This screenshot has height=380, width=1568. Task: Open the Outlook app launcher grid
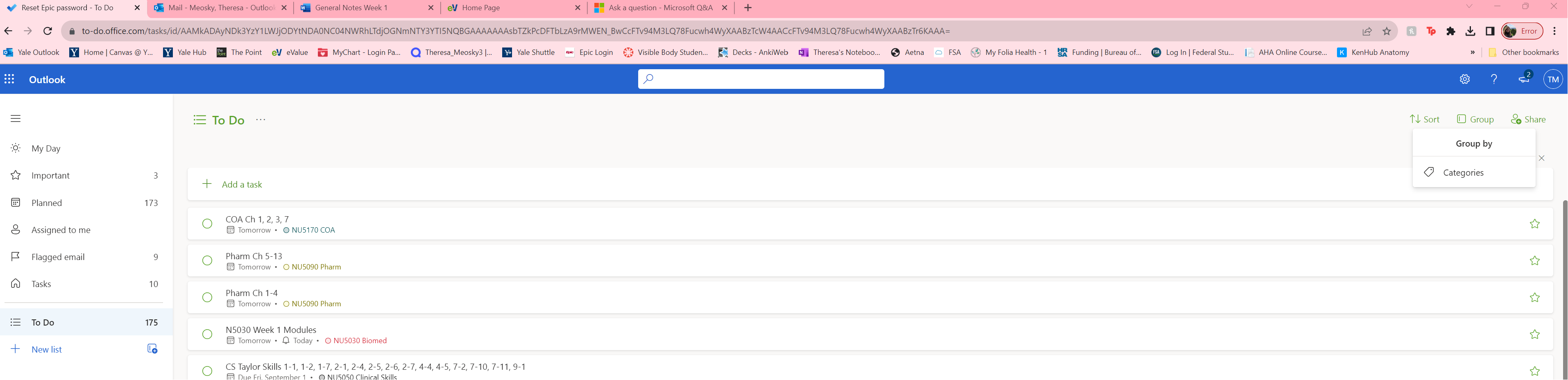[9, 79]
